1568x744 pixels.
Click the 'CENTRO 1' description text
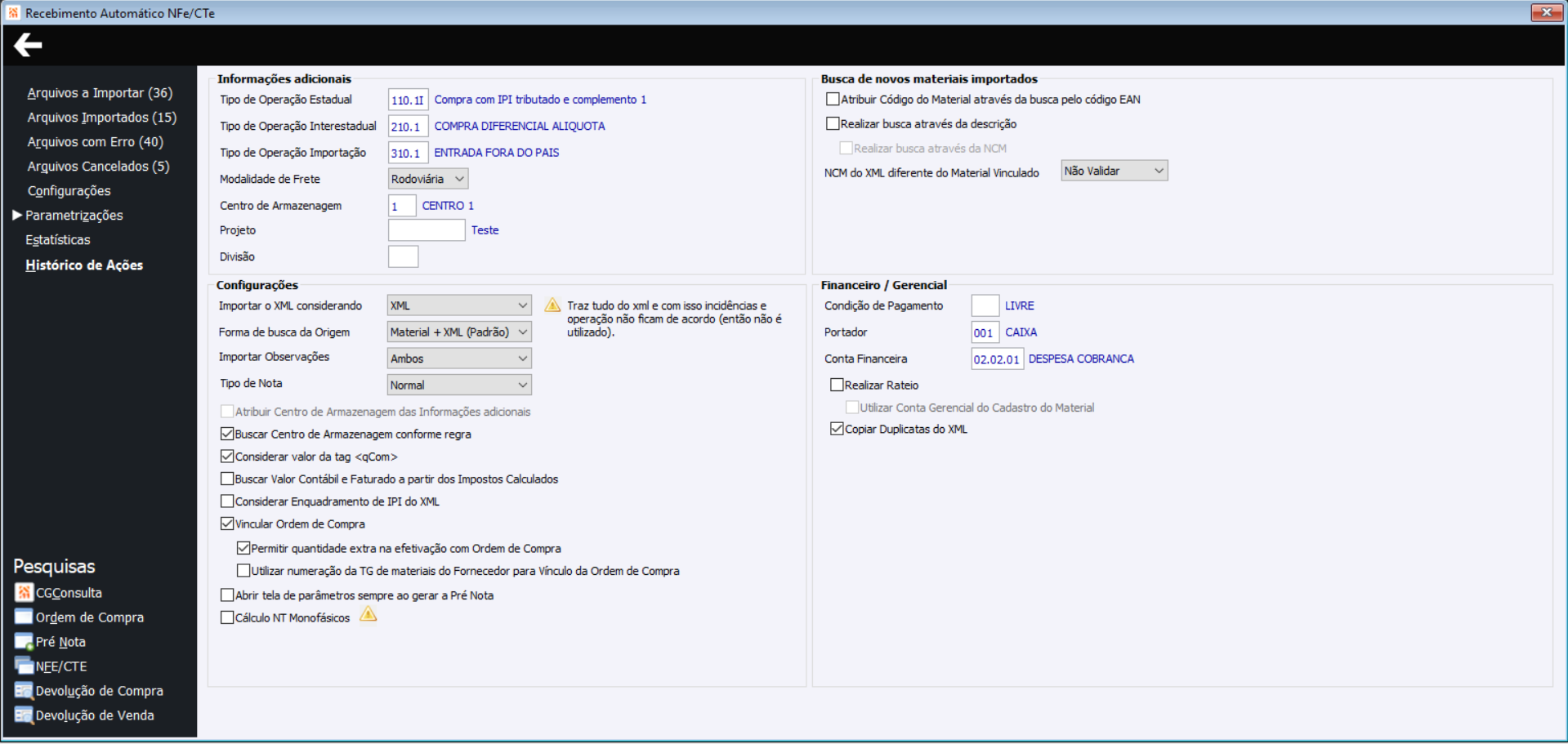(x=448, y=206)
